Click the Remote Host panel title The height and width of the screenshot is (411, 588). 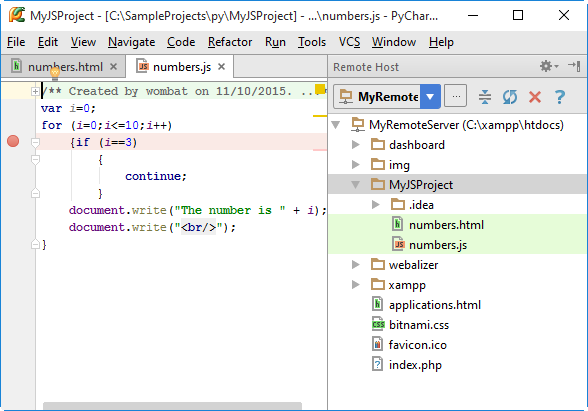tap(366, 67)
